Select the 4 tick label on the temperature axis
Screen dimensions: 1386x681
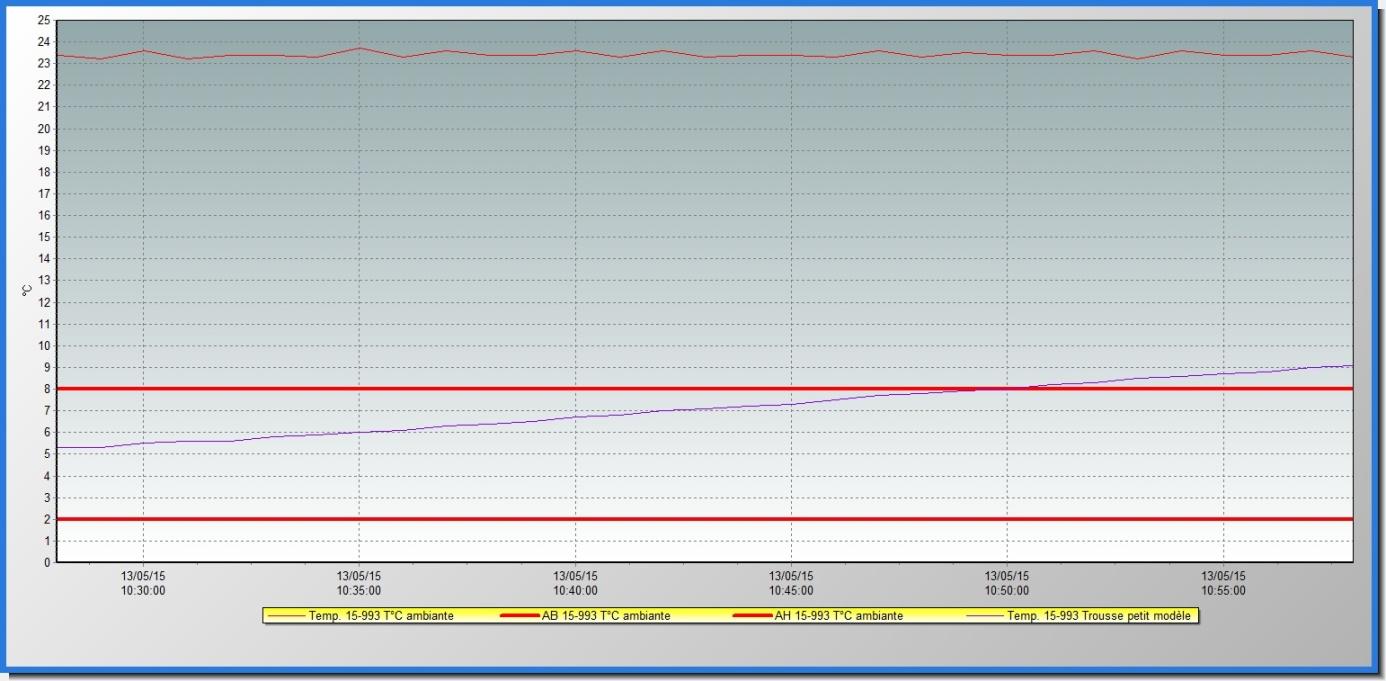click(46, 475)
